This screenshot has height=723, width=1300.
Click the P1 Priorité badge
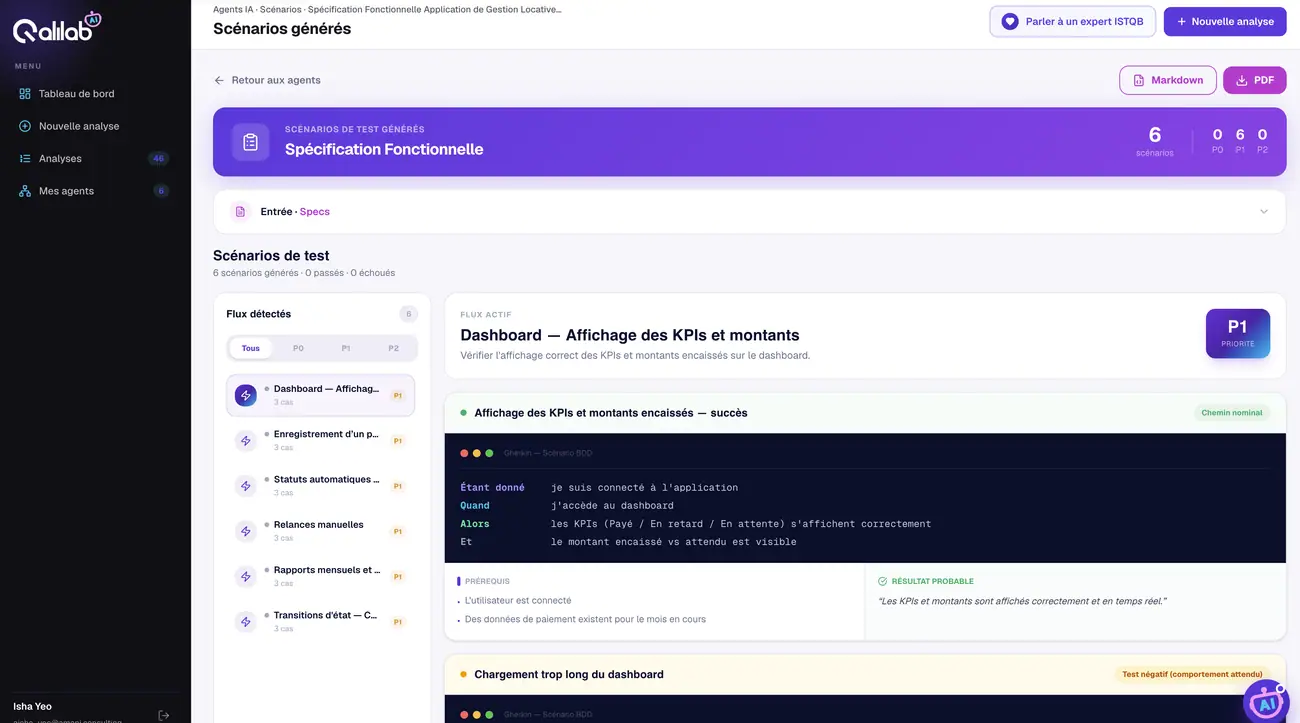tap(1238, 334)
